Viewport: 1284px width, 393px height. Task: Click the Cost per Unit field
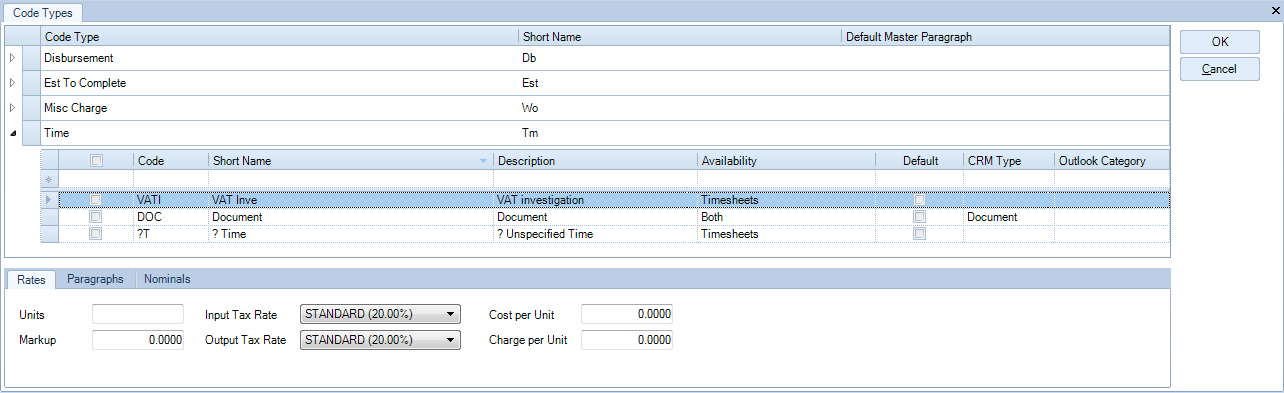point(627,314)
